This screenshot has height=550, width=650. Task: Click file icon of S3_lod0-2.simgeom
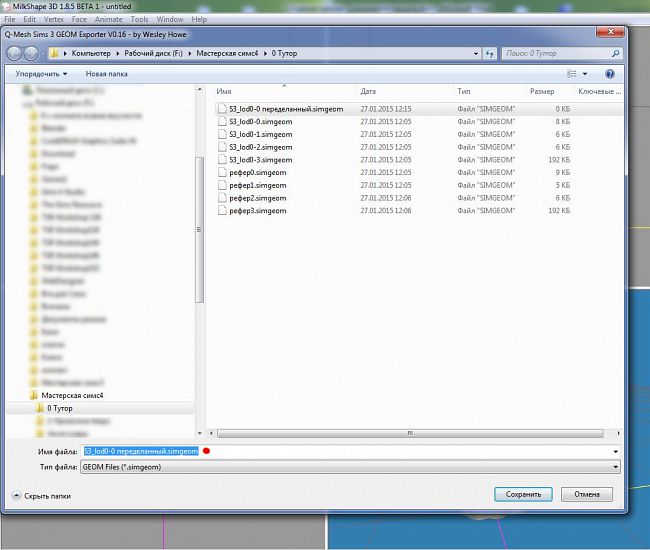click(222, 147)
